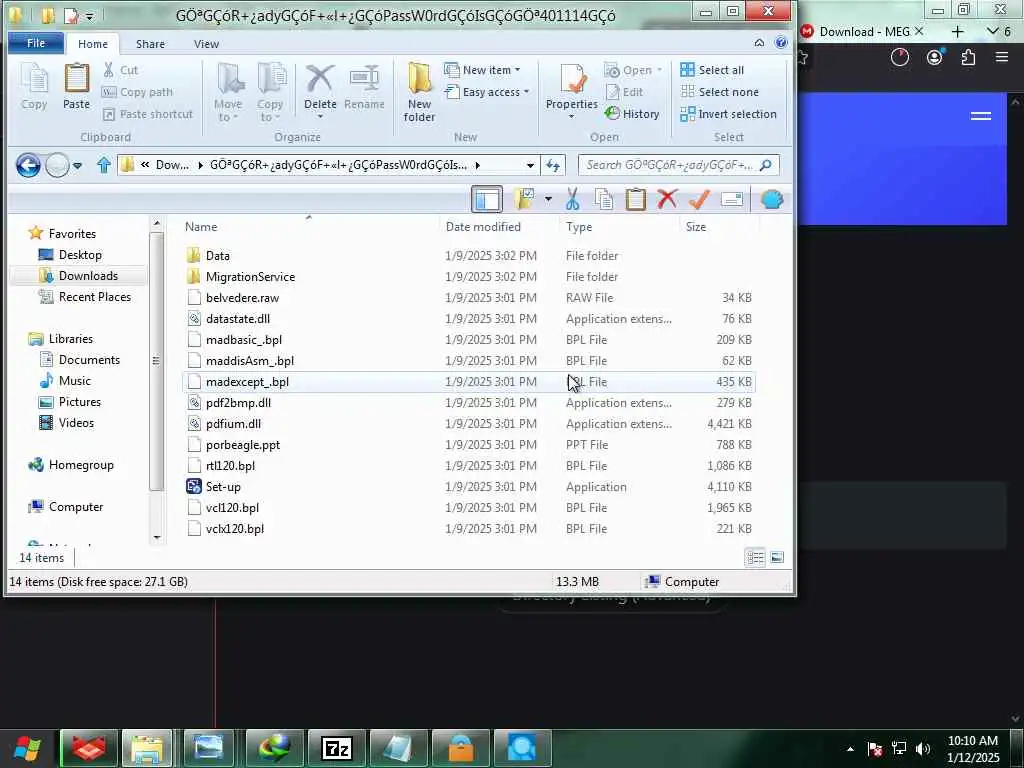Open the MEGA page white menu lines
The image size is (1024, 768).
[x=981, y=116]
